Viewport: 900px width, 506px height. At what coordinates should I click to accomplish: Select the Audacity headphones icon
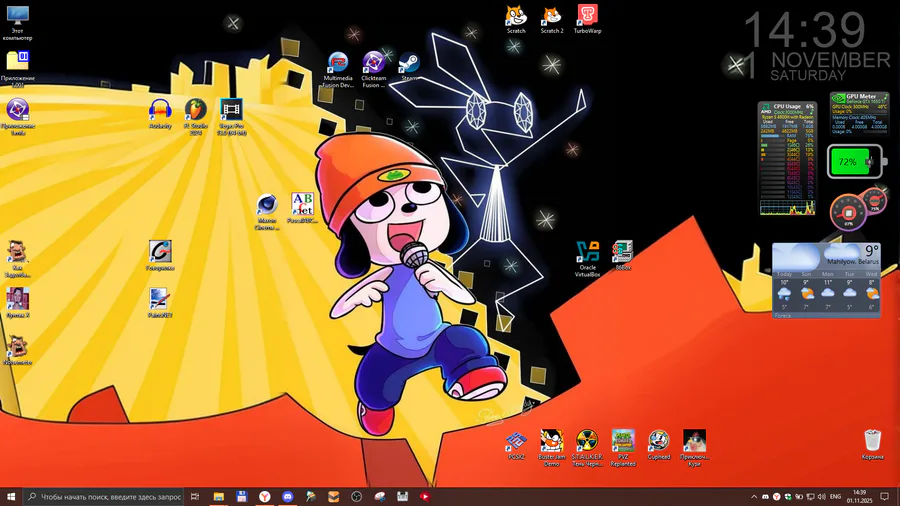click(x=160, y=114)
